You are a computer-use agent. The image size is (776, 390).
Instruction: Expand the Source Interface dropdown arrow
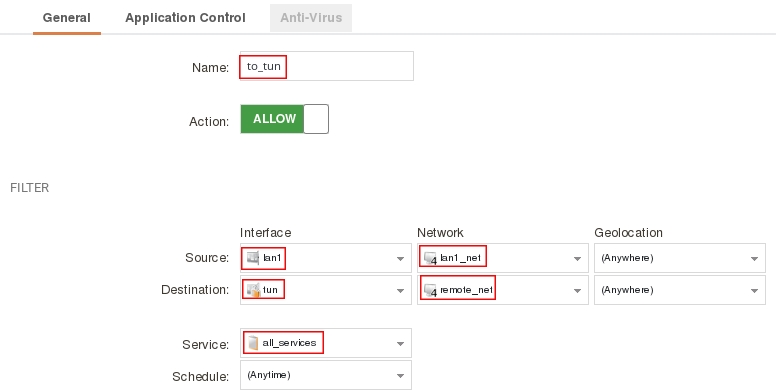[400, 258]
